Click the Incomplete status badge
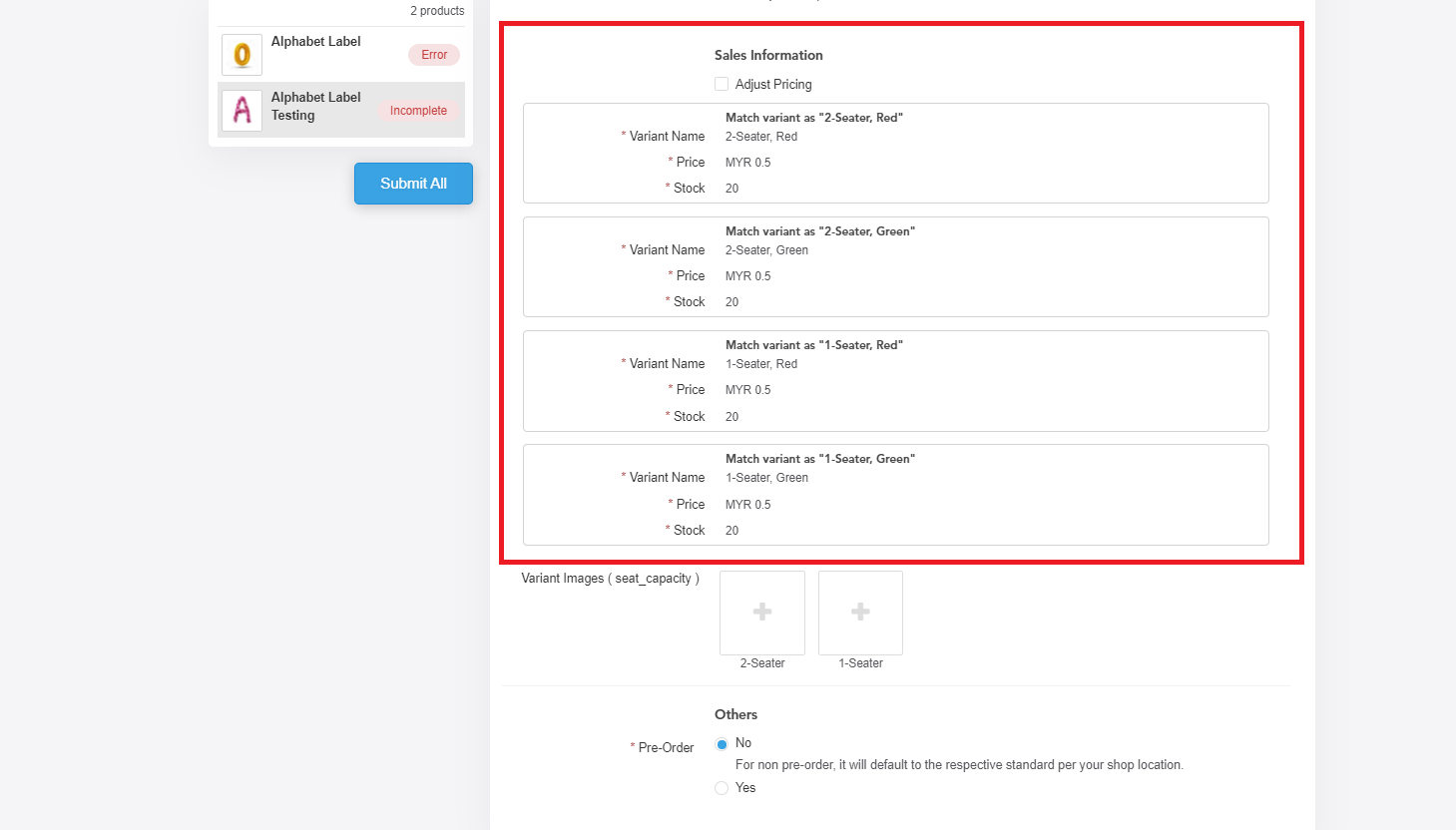Viewport: 1456px width, 830px height. tap(418, 111)
